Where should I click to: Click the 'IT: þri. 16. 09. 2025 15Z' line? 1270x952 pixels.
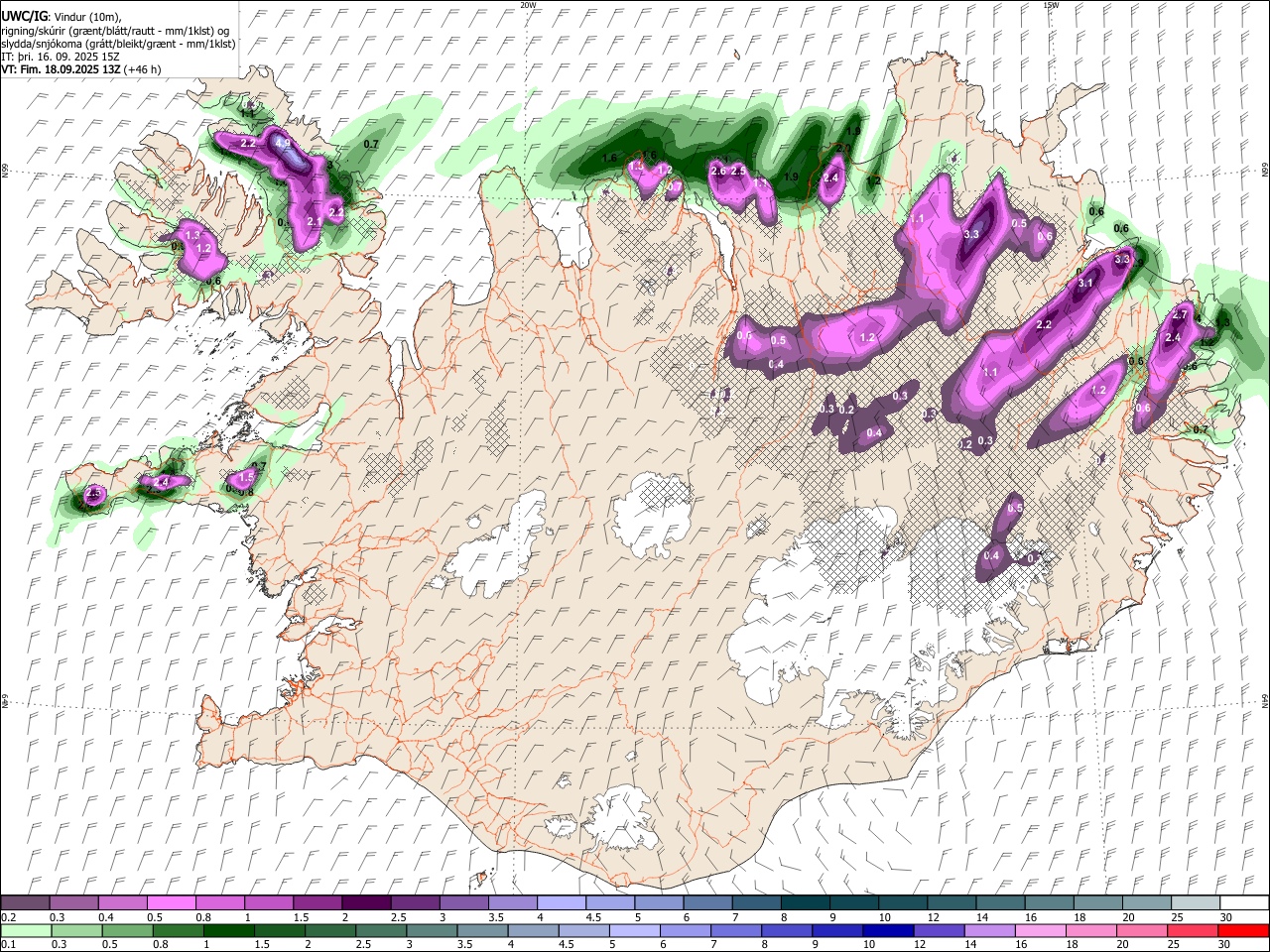(61, 57)
